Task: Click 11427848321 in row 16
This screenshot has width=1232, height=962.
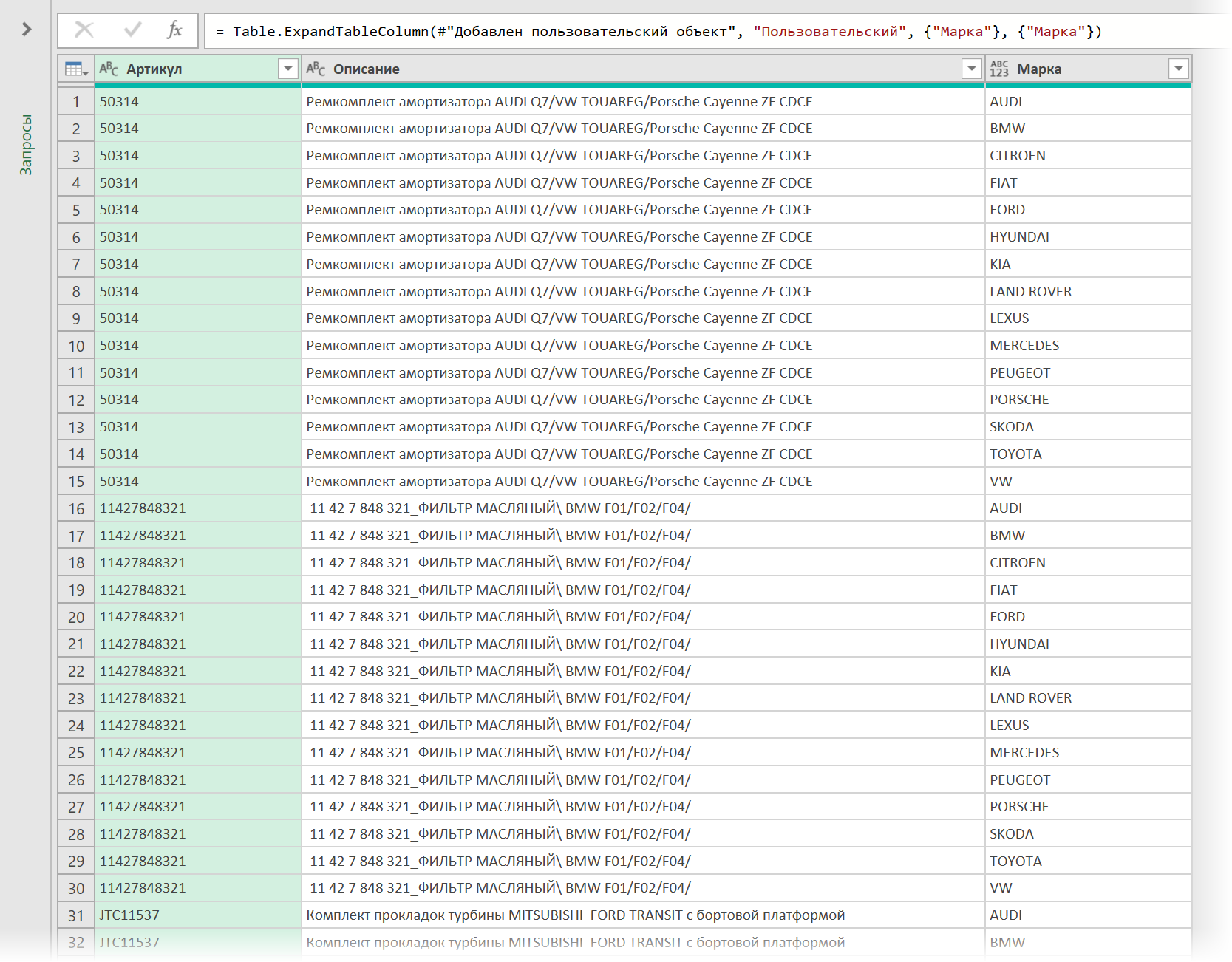Action: [143, 508]
